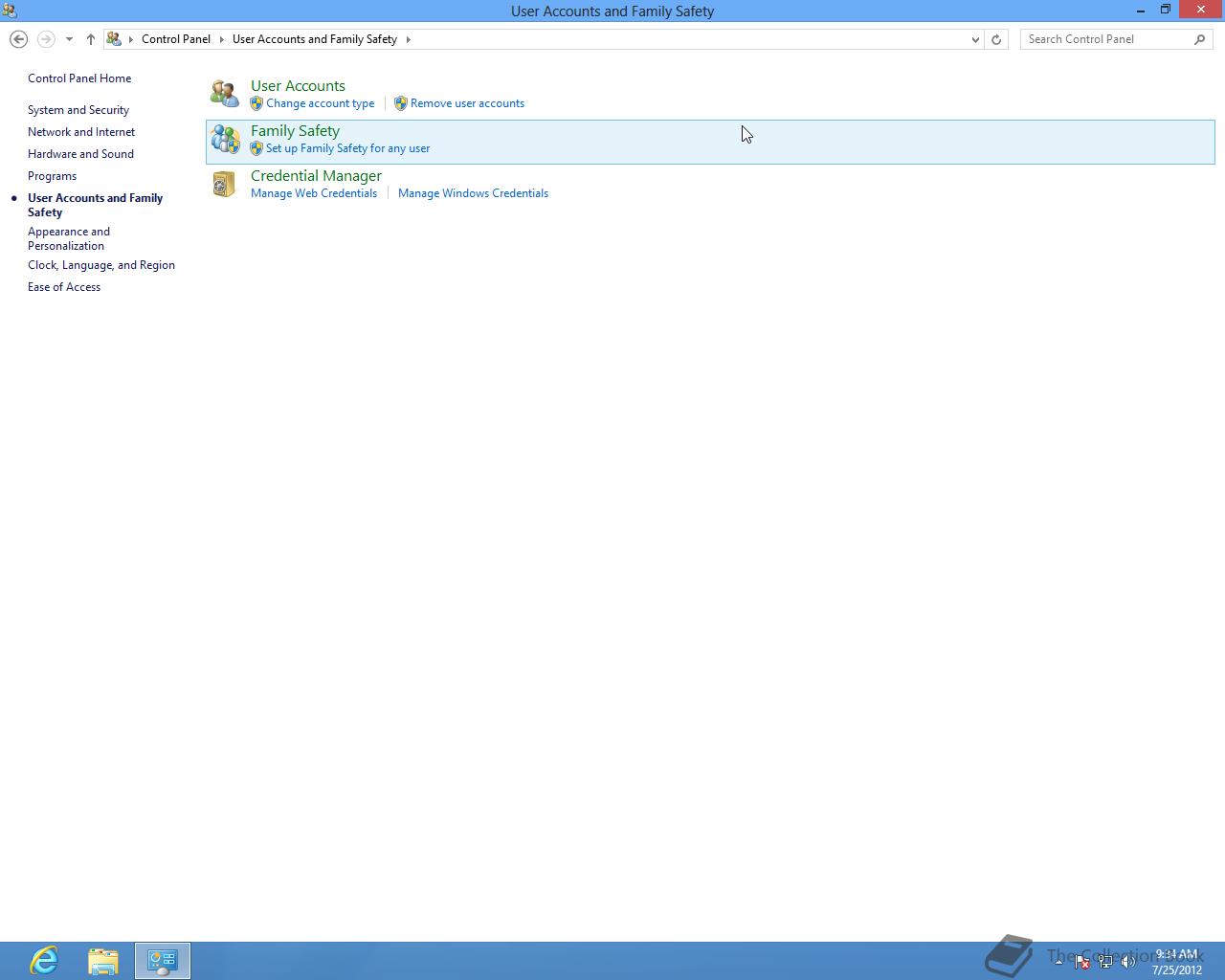Open the Credential Manager safe icon

pyautogui.click(x=223, y=184)
